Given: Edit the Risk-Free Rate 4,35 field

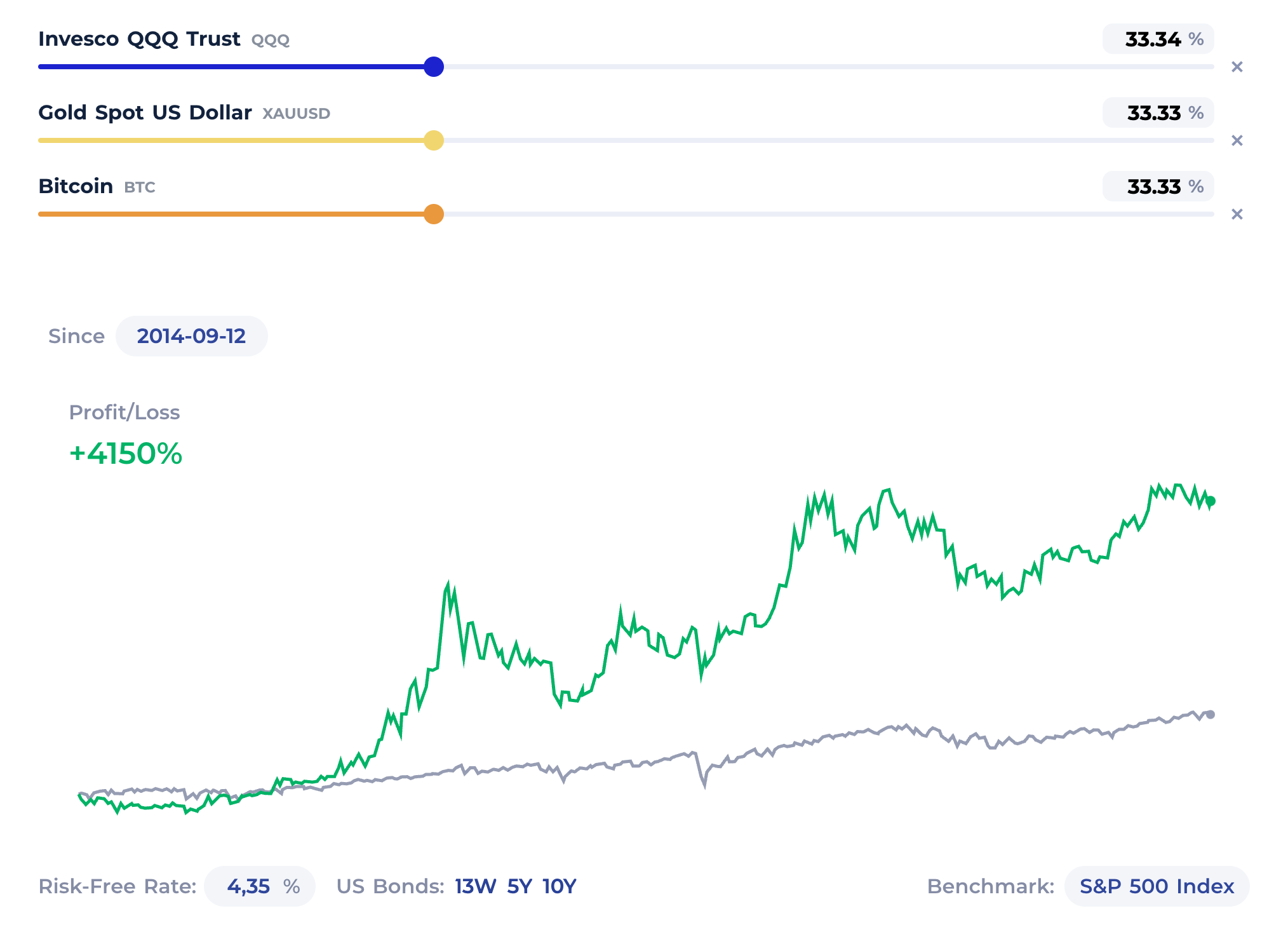Looking at the screenshot, I should click(260, 886).
